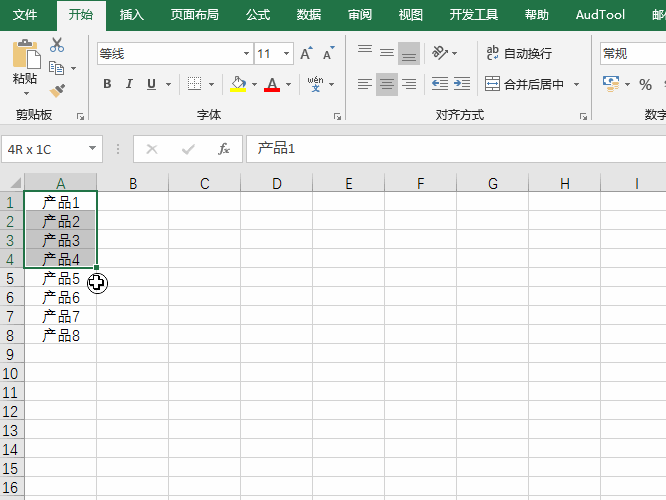Click the Paste clipboard icon
Screen dimensions: 666x500
(x=26, y=54)
